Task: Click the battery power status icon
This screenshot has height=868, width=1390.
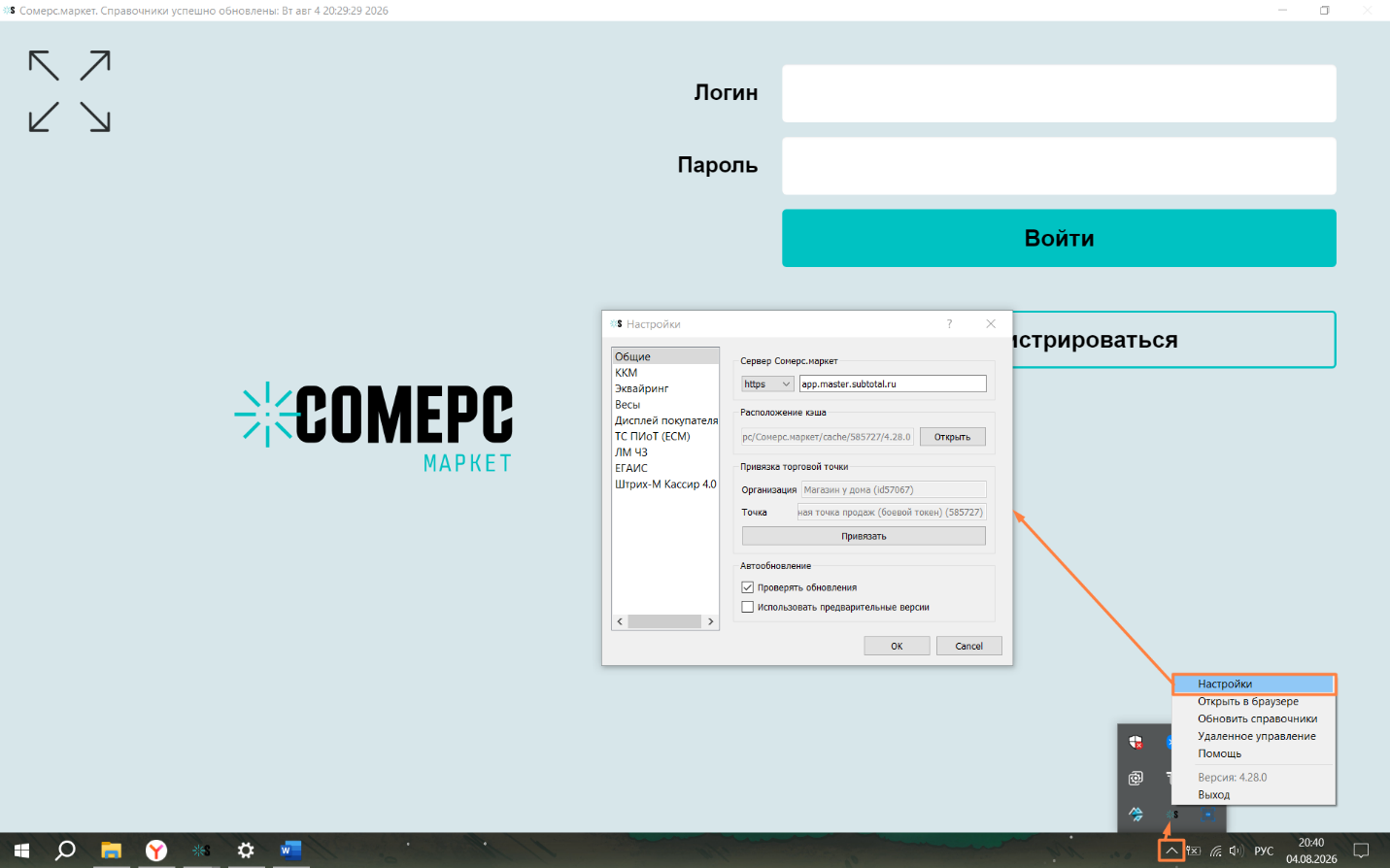Action: 1194,851
